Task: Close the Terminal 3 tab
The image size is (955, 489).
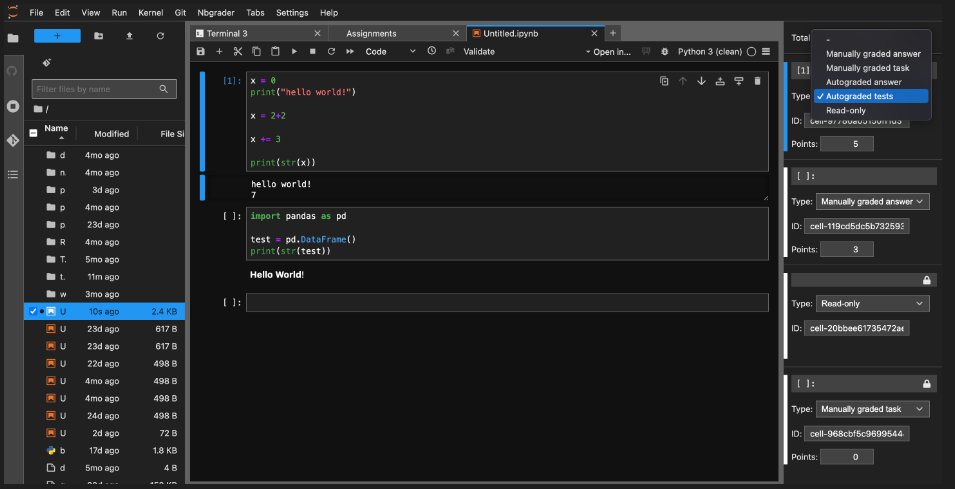Action: tap(317, 33)
